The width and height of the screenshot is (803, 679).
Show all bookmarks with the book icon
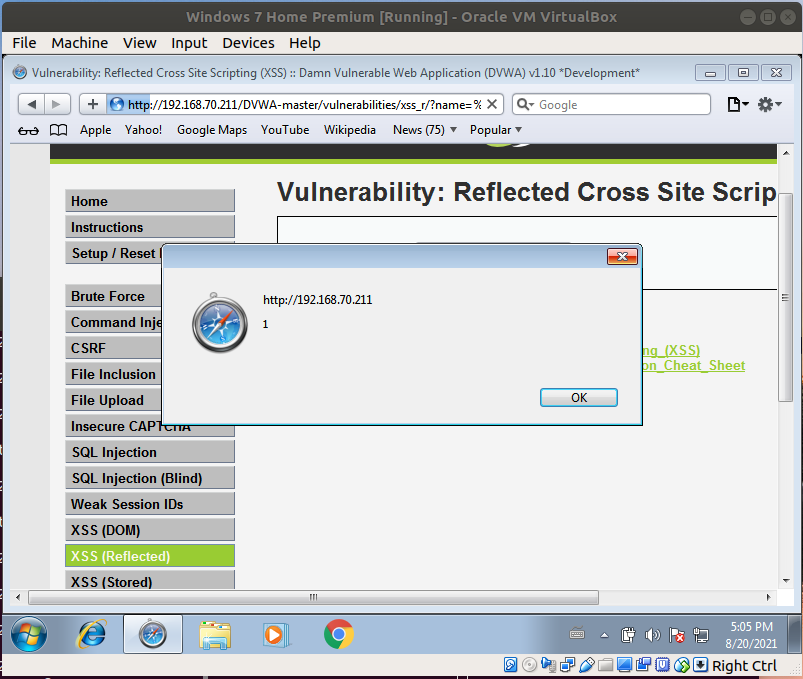(58, 130)
